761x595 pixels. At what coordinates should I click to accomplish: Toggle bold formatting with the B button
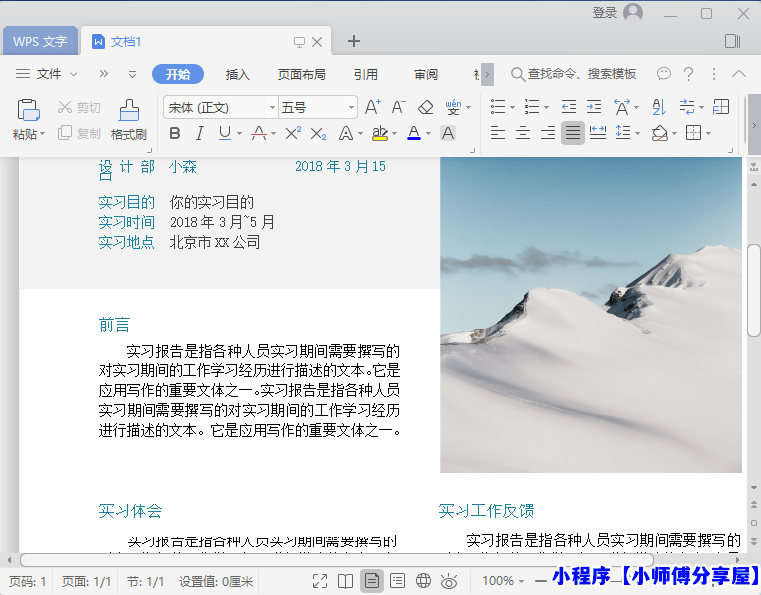[175, 133]
